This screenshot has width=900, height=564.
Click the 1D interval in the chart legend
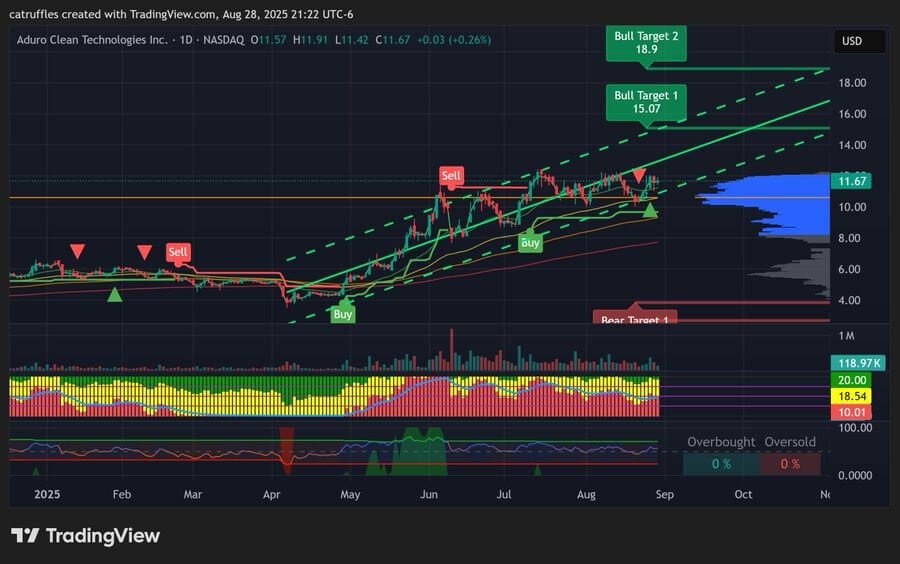tap(186, 40)
